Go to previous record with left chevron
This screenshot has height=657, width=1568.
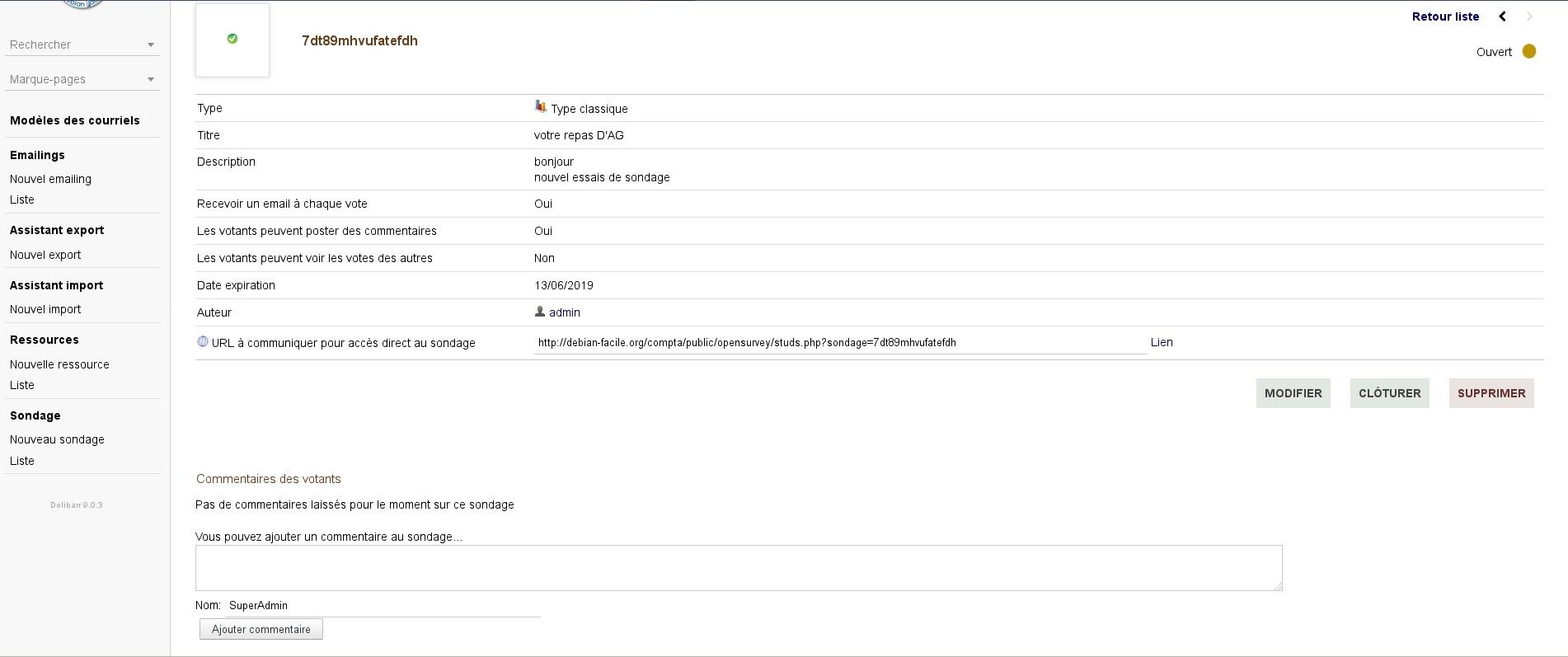(1502, 16)
